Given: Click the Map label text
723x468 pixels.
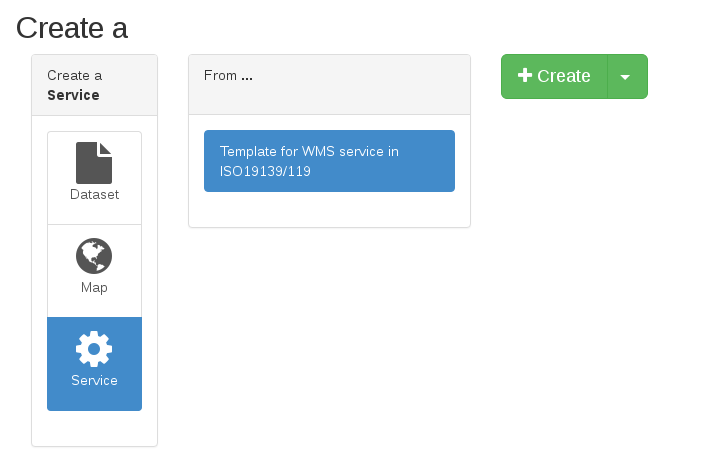Looking at the screenshot, I should point(94,288).
